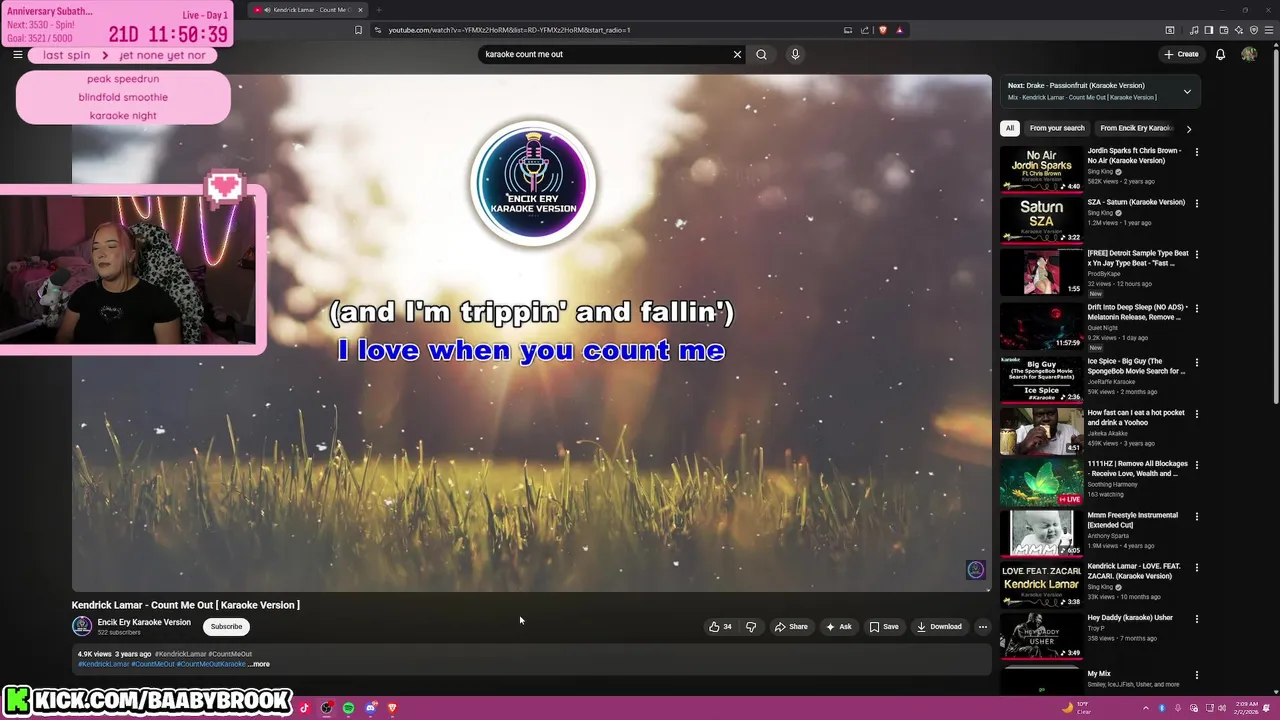Open Ice Spice Big Guy karaoke thumbnail
The image size is (1280, 720).
pos(1041,379)
